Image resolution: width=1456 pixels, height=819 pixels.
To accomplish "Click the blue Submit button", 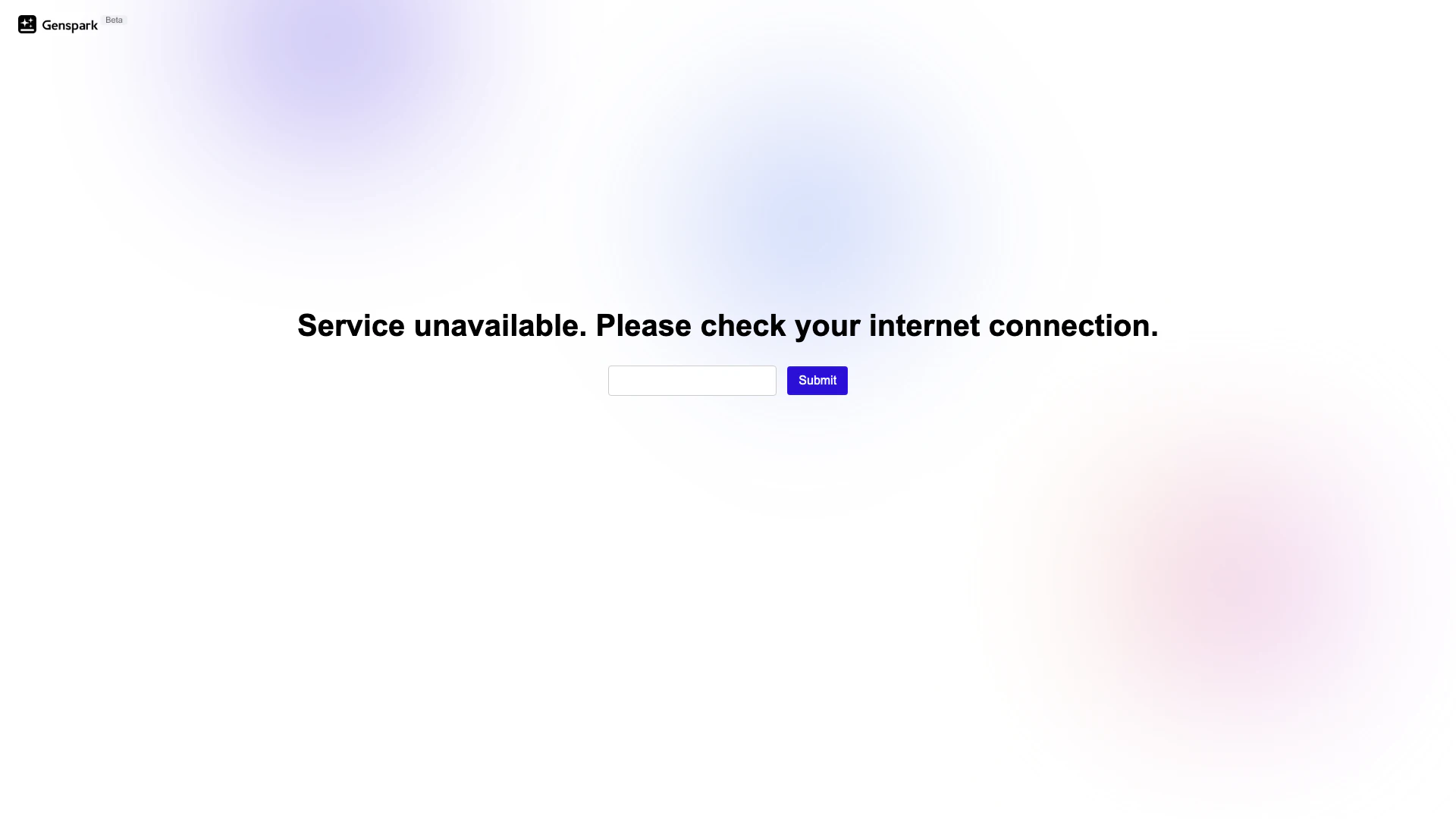I will coord(817,381).
